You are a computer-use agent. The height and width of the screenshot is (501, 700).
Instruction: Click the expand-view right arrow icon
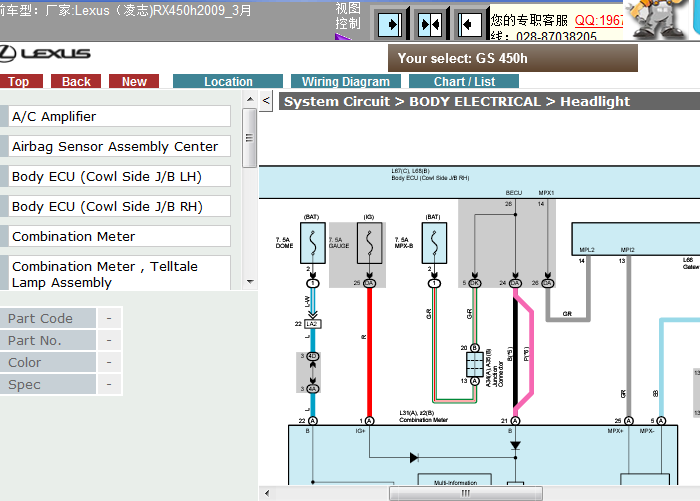tap(390, 24)
